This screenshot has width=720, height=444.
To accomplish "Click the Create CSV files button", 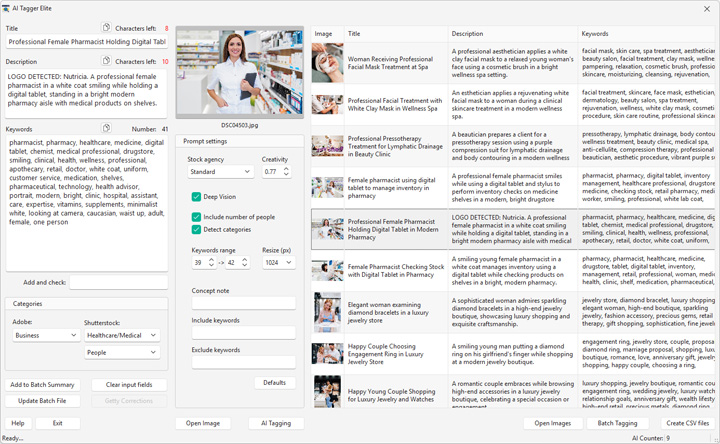I will (x=687, y=423).
